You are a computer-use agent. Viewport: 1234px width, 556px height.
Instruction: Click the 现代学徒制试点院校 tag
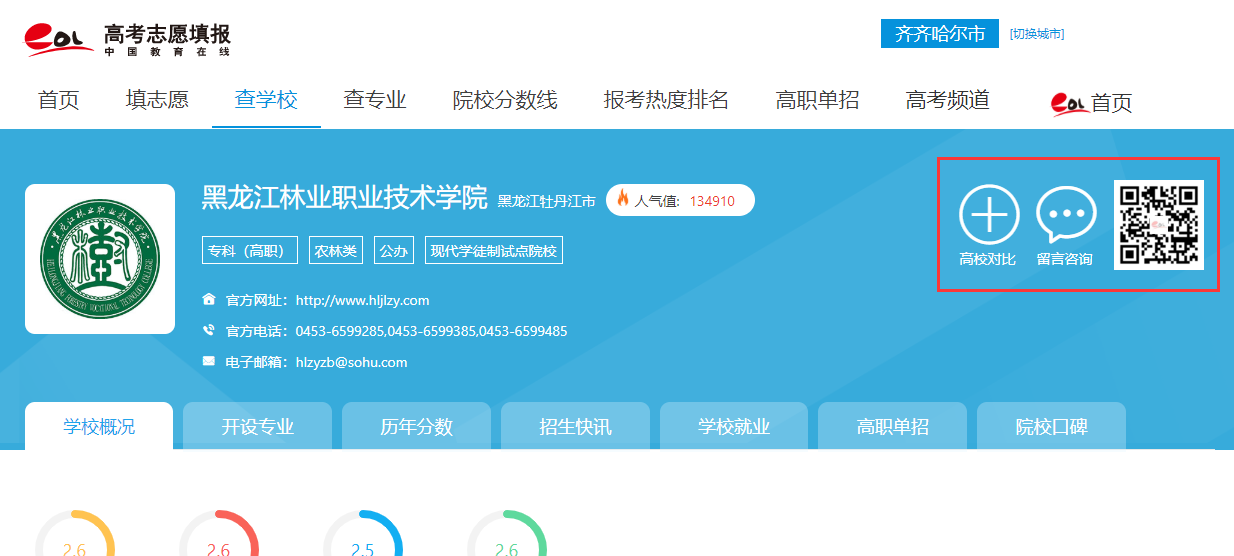pyautogui.click(x=494, y=251)
